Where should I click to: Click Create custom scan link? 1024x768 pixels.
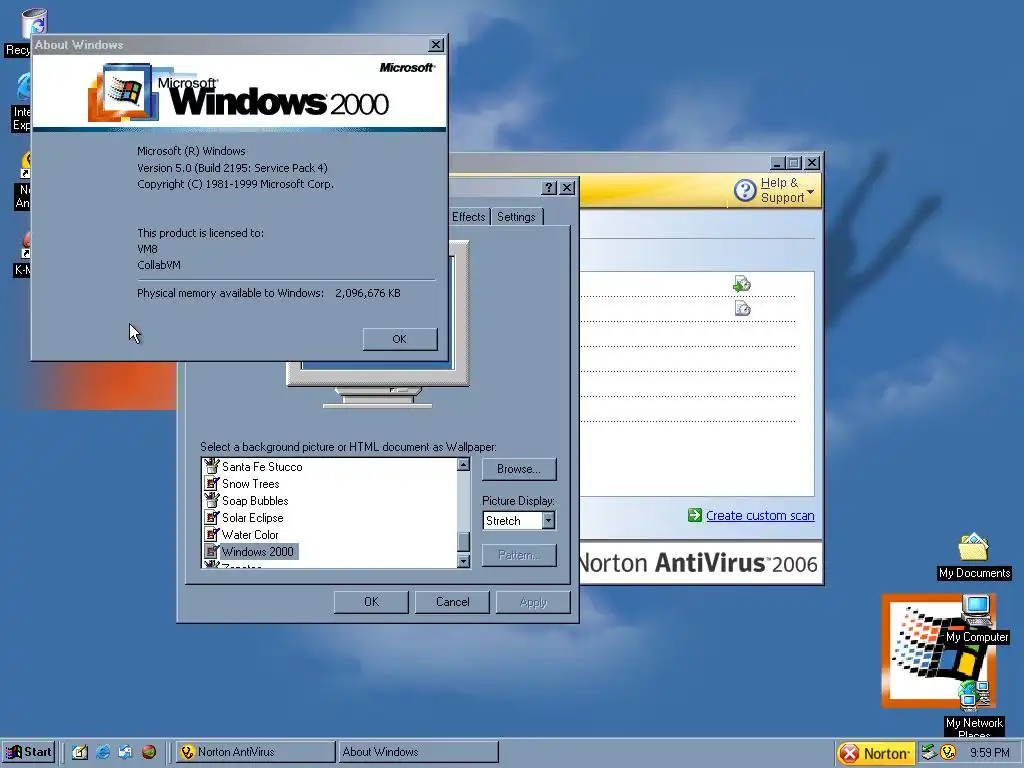tap(760, 515)
